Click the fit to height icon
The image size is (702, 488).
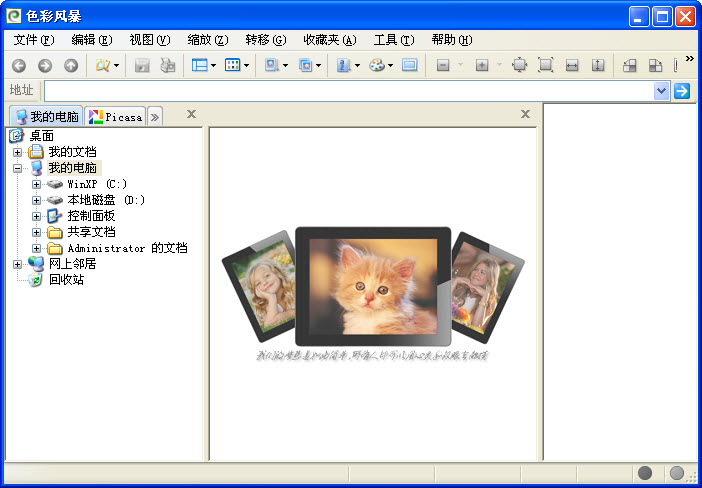coord(598,66)
